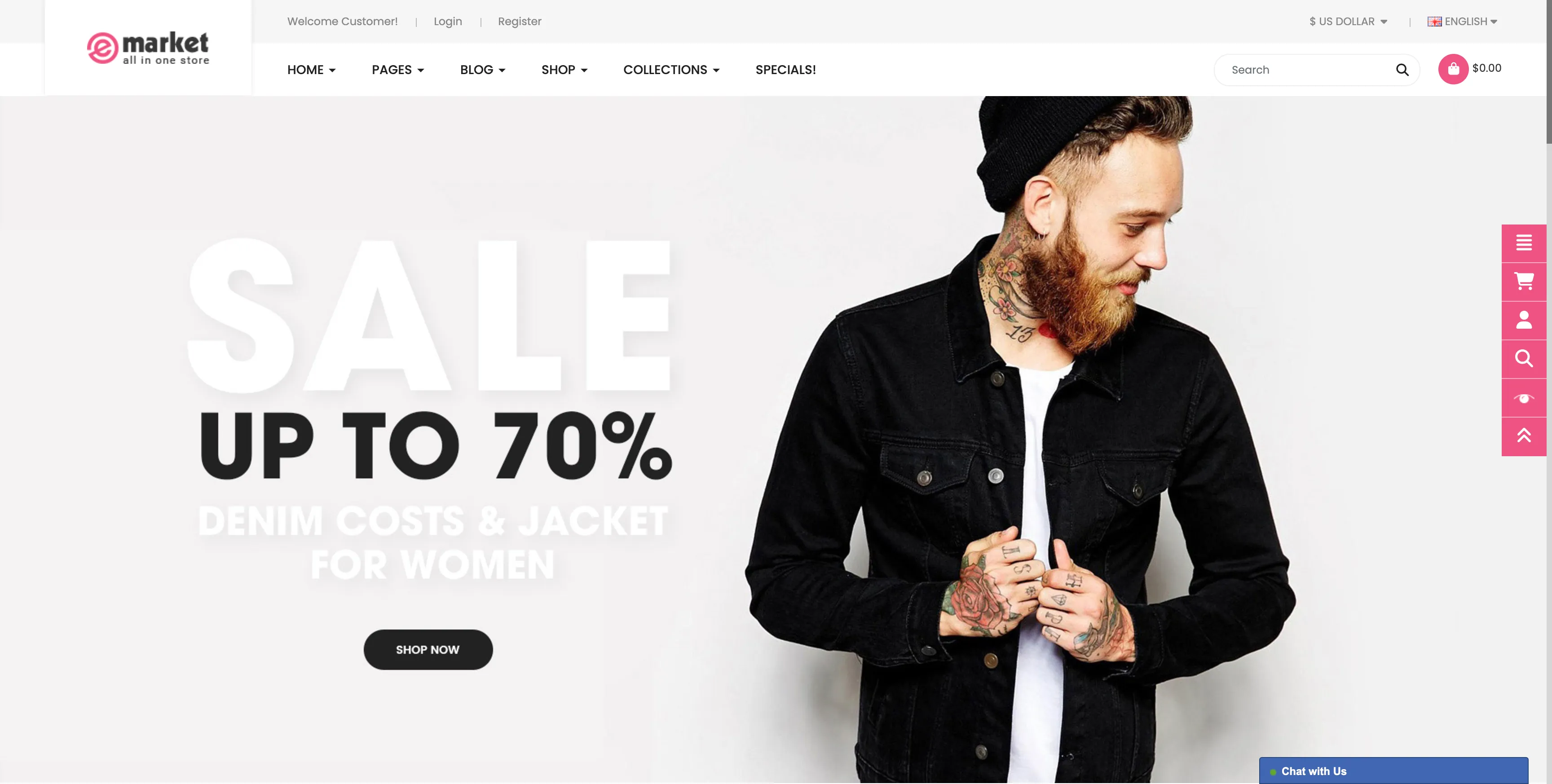Select the SPECIALS menu item
The width and height of the screenshot is (1552, 784).
click(786, 70)
